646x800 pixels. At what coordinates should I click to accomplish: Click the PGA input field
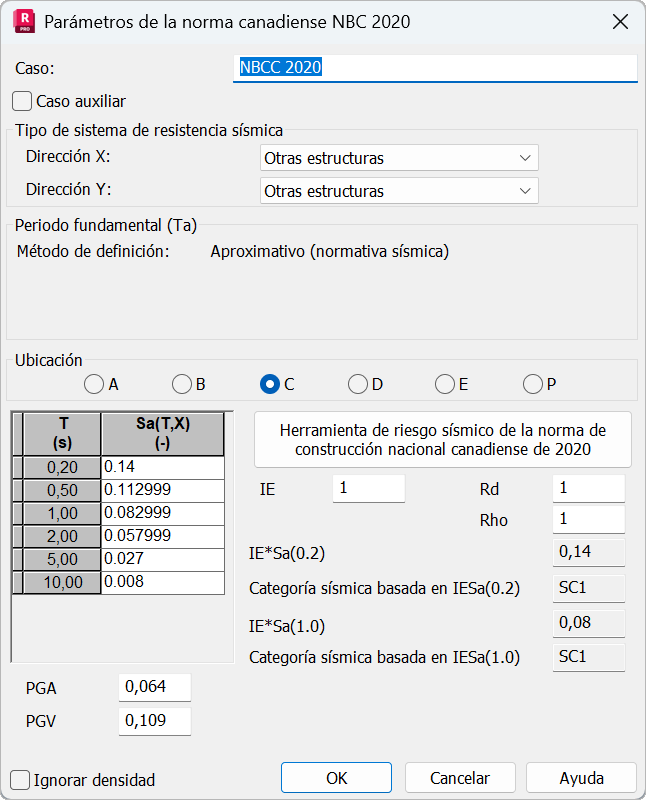pyautogui.click(x=155, y=687)
